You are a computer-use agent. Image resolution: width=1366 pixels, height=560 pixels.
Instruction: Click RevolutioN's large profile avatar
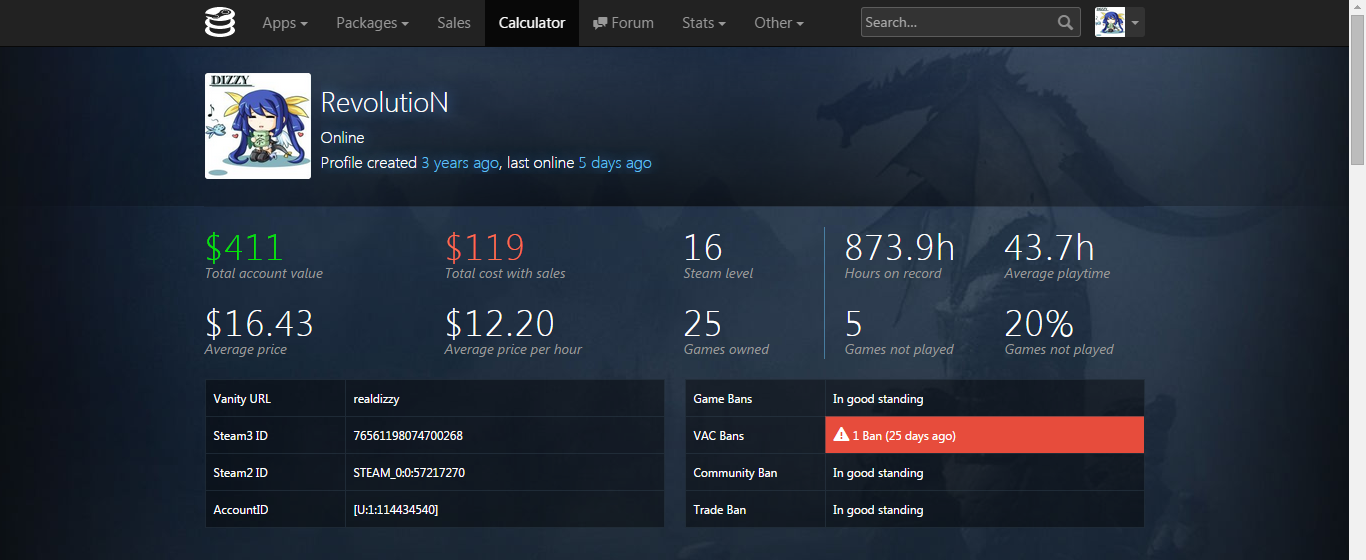click(258, 126)
